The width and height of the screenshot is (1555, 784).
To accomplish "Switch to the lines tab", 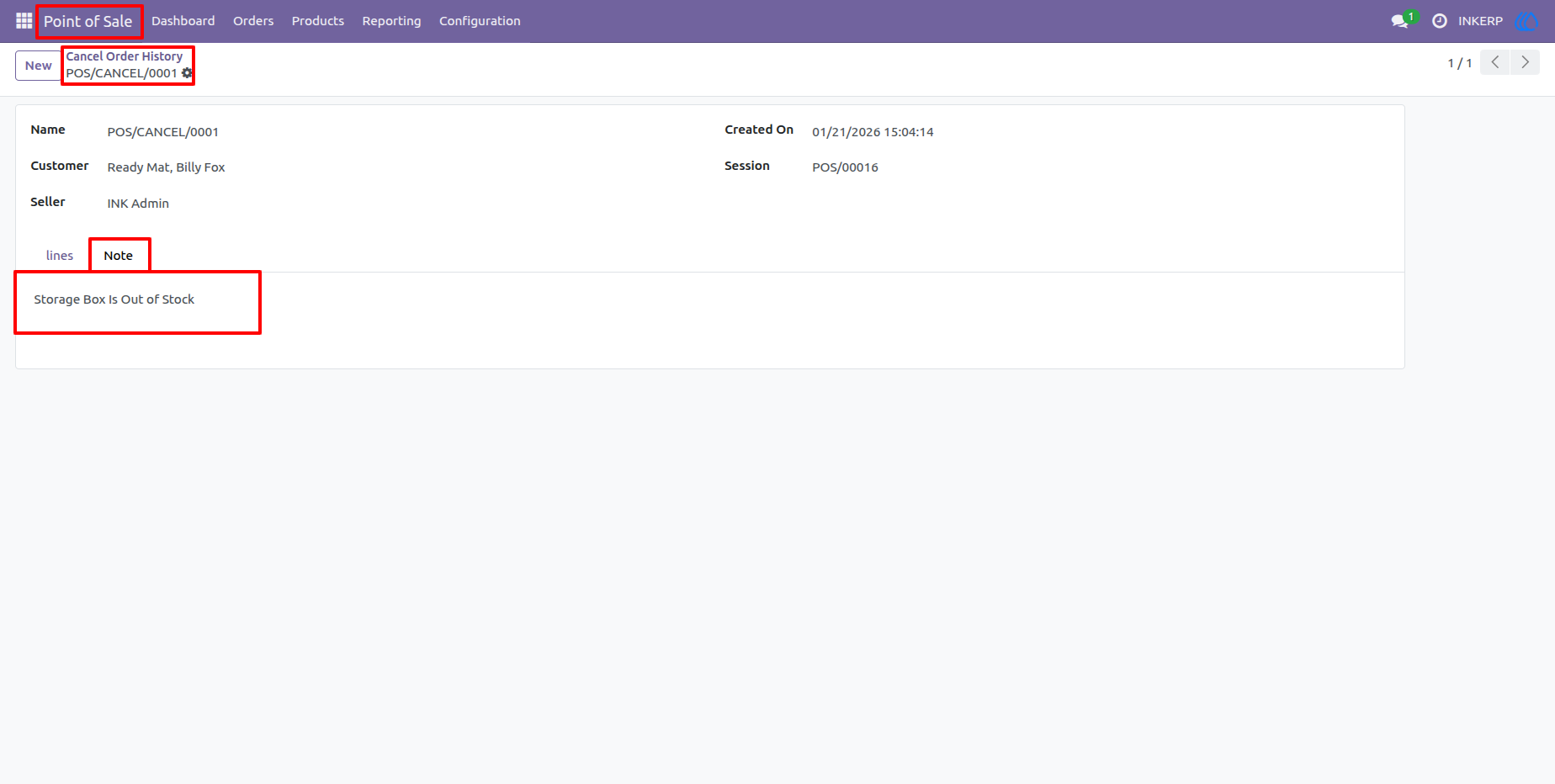I will [60, 256].
